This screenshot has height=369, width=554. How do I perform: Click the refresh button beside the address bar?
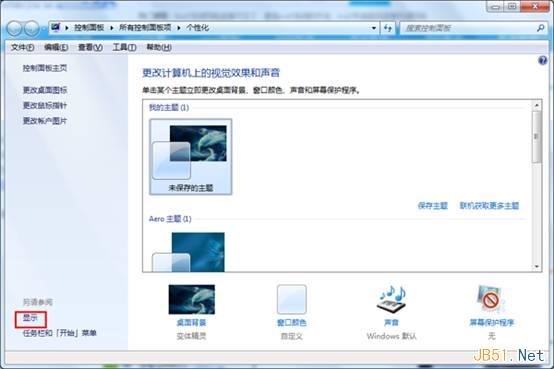(x=388, y=28)
